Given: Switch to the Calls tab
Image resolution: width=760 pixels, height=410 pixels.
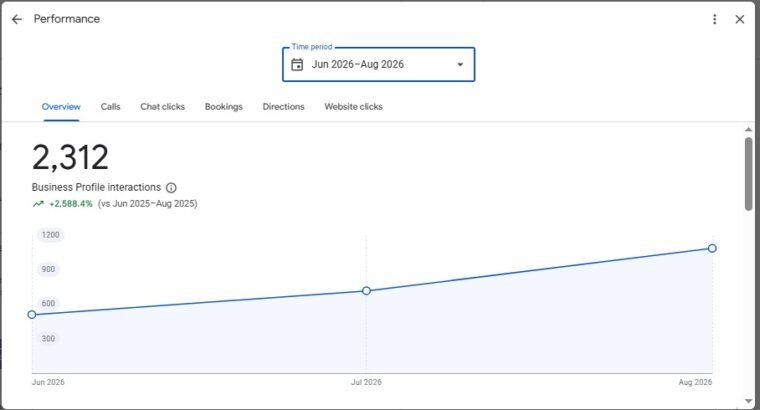Looking at the screenshot, I should [x=111, y=107].
